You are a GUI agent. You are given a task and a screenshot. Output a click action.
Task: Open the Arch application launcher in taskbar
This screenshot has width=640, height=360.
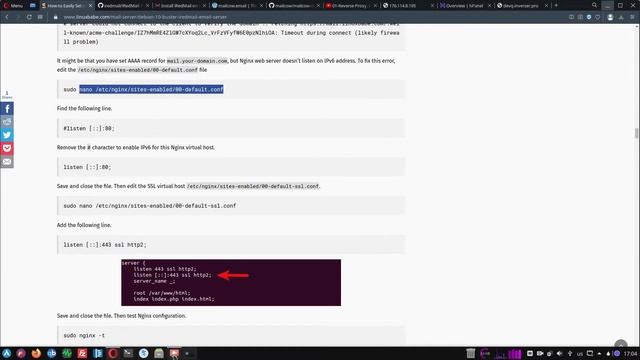click(x=7, y=353)
